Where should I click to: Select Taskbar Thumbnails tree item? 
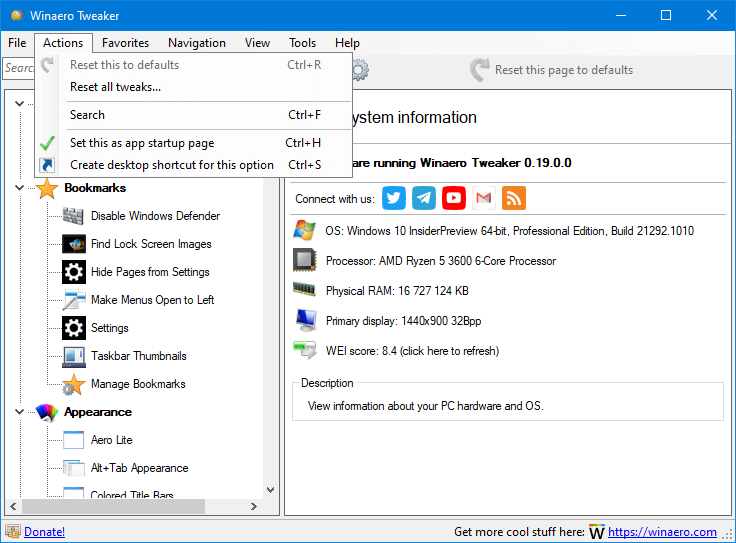tap(138, 356)
